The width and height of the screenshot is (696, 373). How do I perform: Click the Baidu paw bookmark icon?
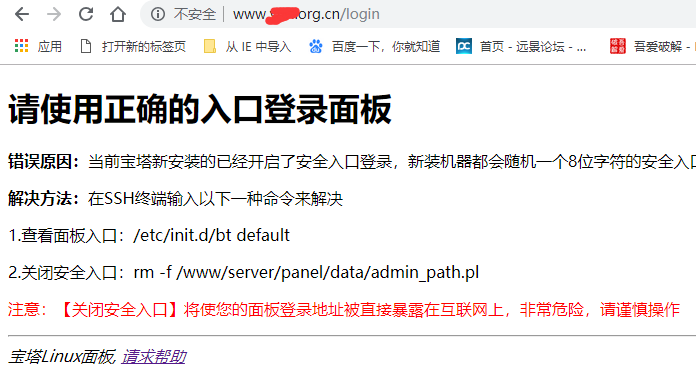[316, 46]
